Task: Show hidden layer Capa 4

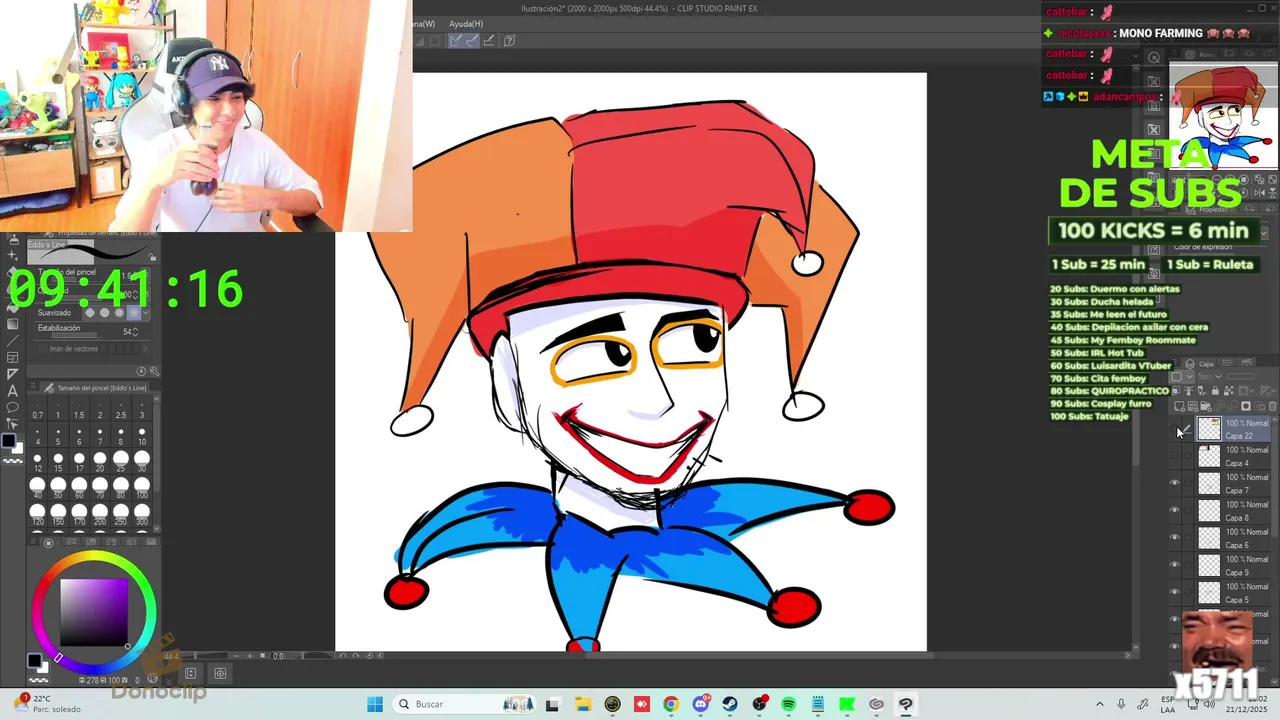Action: coord(1175,457)
